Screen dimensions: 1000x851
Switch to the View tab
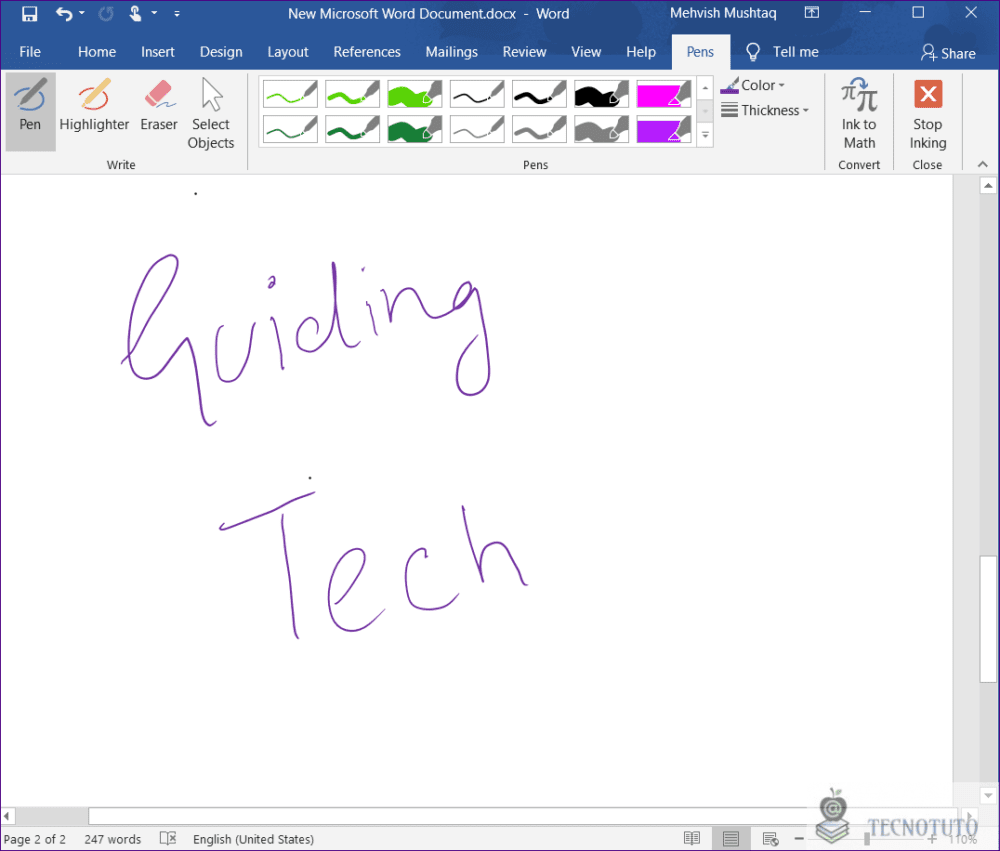pos(586,52)
